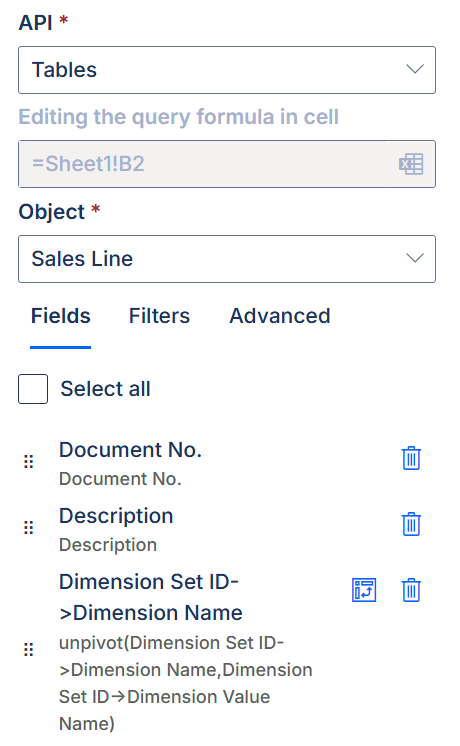Remove the Dimension Set ID field
The image size is (460, 746).
tap(411, 590)
